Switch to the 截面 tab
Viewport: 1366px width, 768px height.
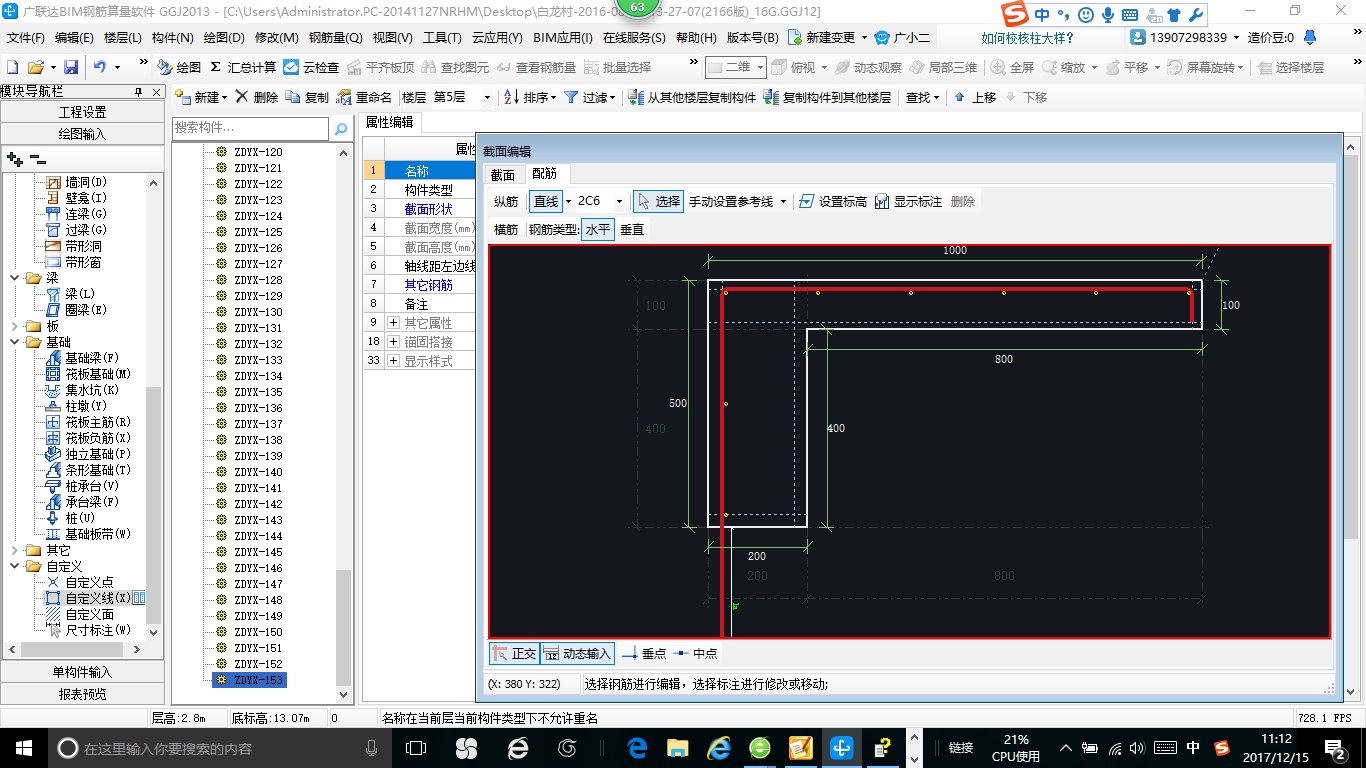click(x=502, y=174)
